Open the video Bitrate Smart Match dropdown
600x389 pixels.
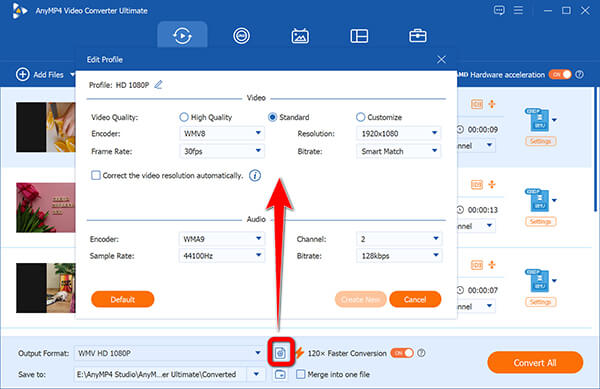(x=398, y=151)
